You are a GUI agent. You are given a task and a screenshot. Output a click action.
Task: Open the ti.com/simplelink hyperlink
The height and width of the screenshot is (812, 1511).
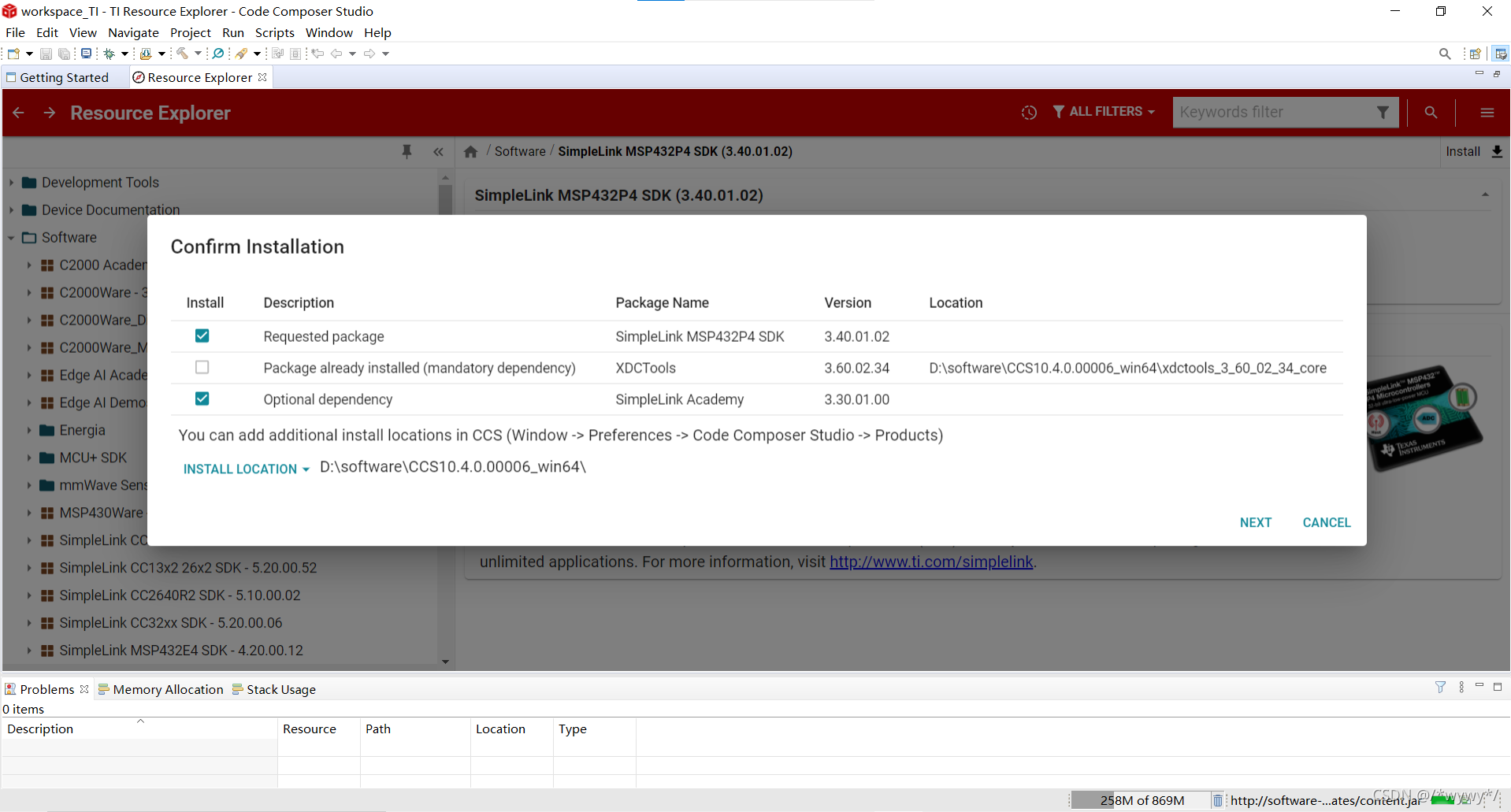[x=931, y=562]
